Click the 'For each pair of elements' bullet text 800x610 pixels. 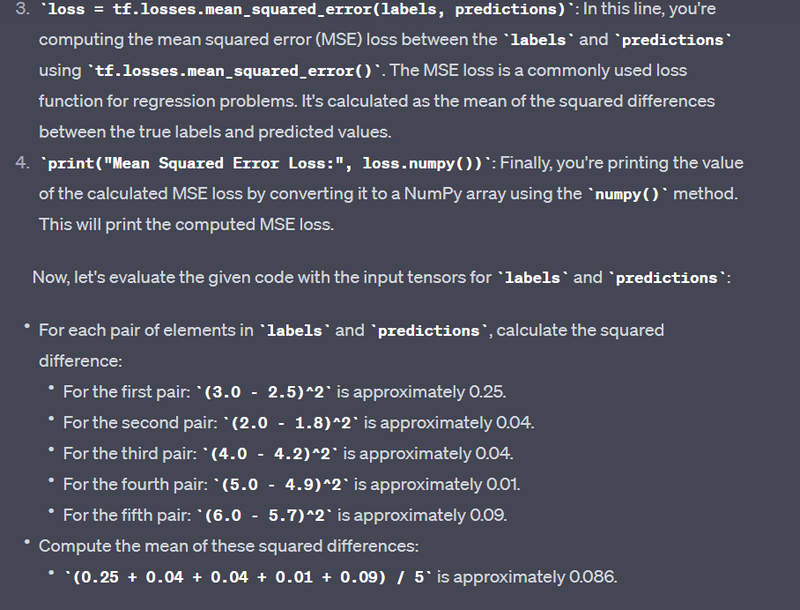352,345
